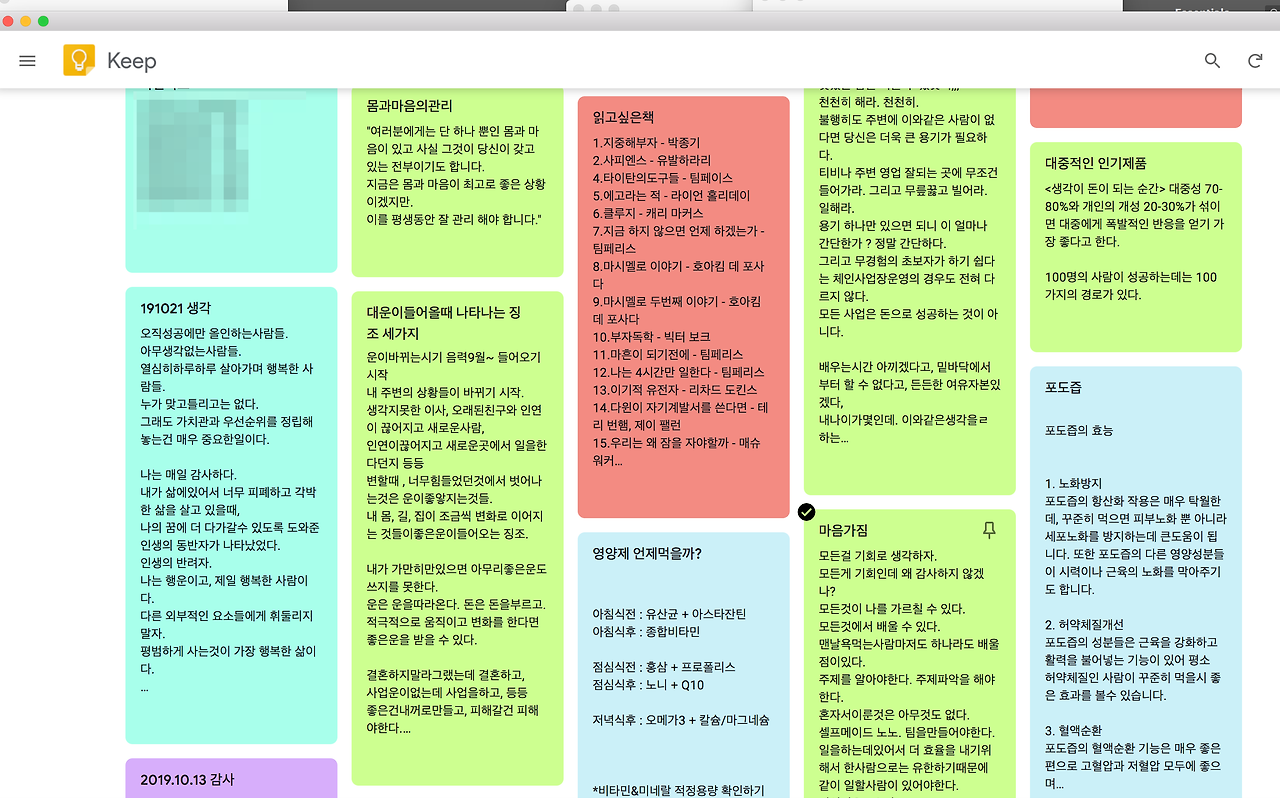Viewport: 1280px width, 798px height.
Task: Click the Keep lightbulb logo
Action: [79, 60]
